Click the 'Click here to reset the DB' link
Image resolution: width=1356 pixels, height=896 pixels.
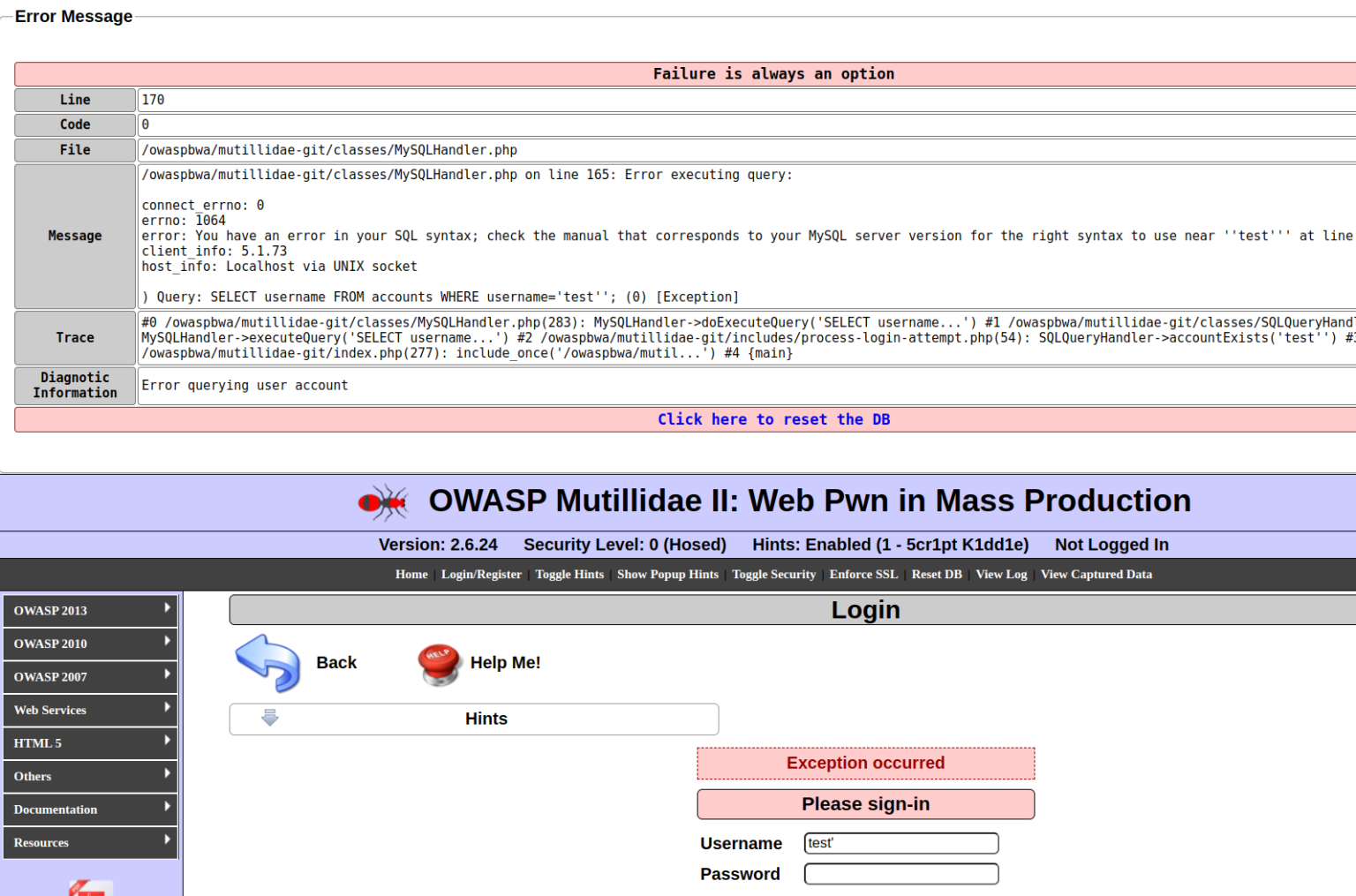[773, 419]
